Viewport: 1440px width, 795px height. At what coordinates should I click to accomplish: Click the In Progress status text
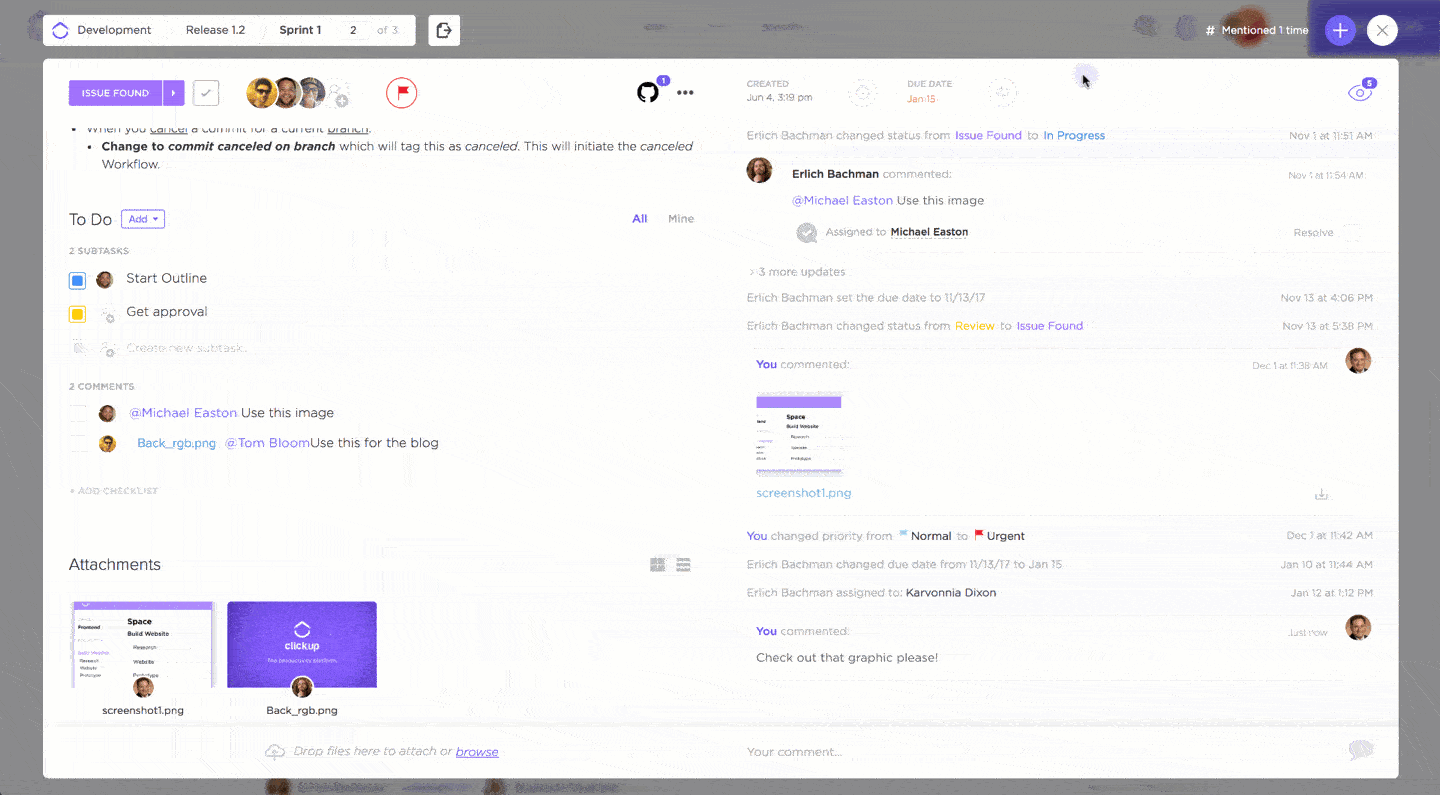pyautogui.click(x=1074, y=136)
